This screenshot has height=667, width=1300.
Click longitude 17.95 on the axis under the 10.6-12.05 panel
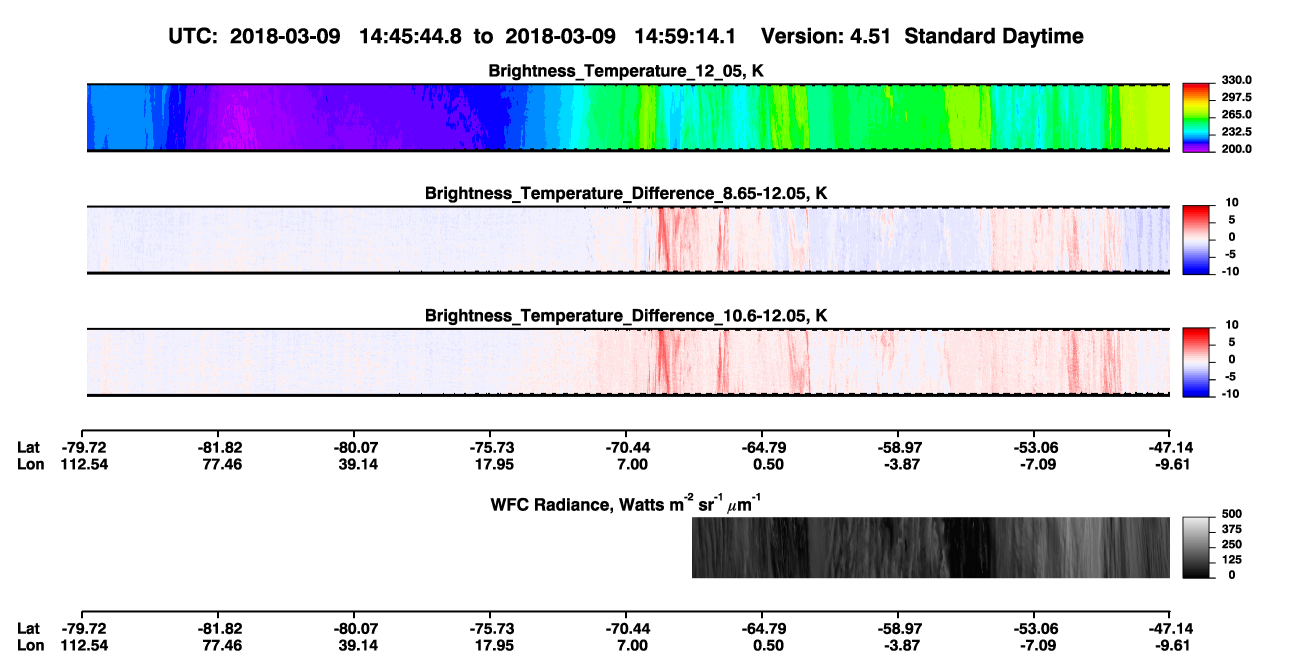click(x=492, y=464)
